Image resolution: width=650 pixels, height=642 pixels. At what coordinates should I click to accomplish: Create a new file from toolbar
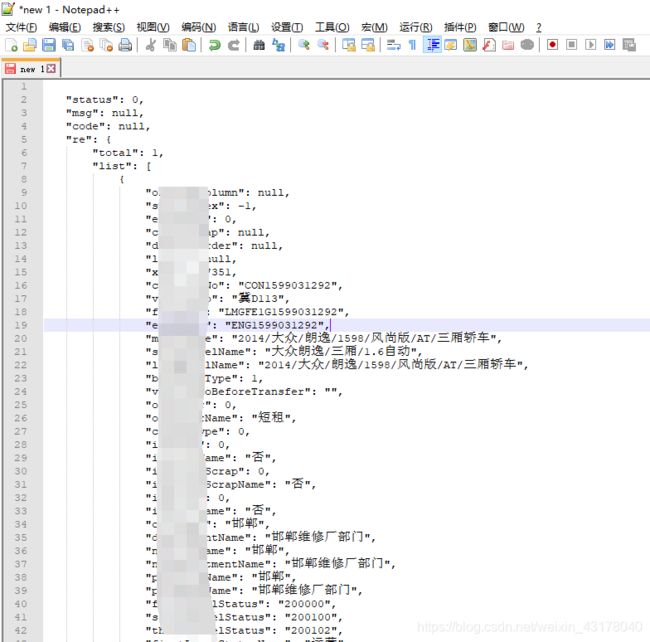11,45
